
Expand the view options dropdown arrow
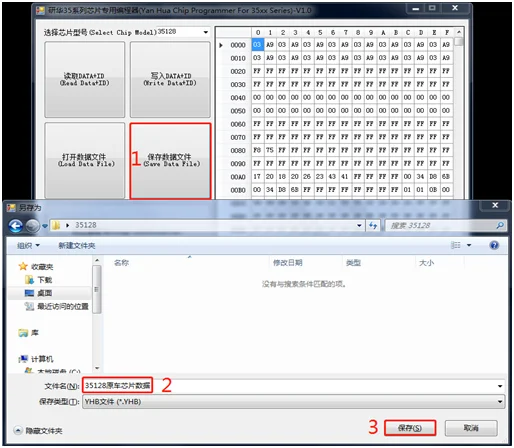coord(469,245)
